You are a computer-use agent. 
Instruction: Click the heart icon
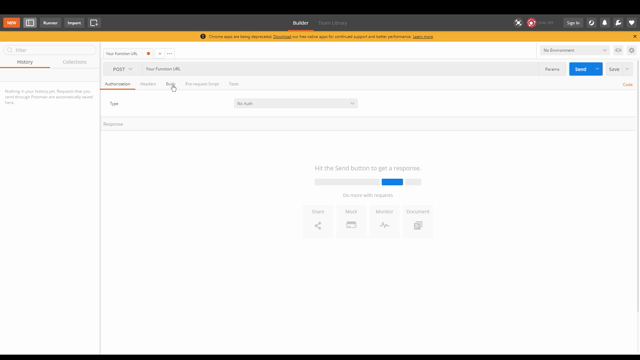pos(631,23)
